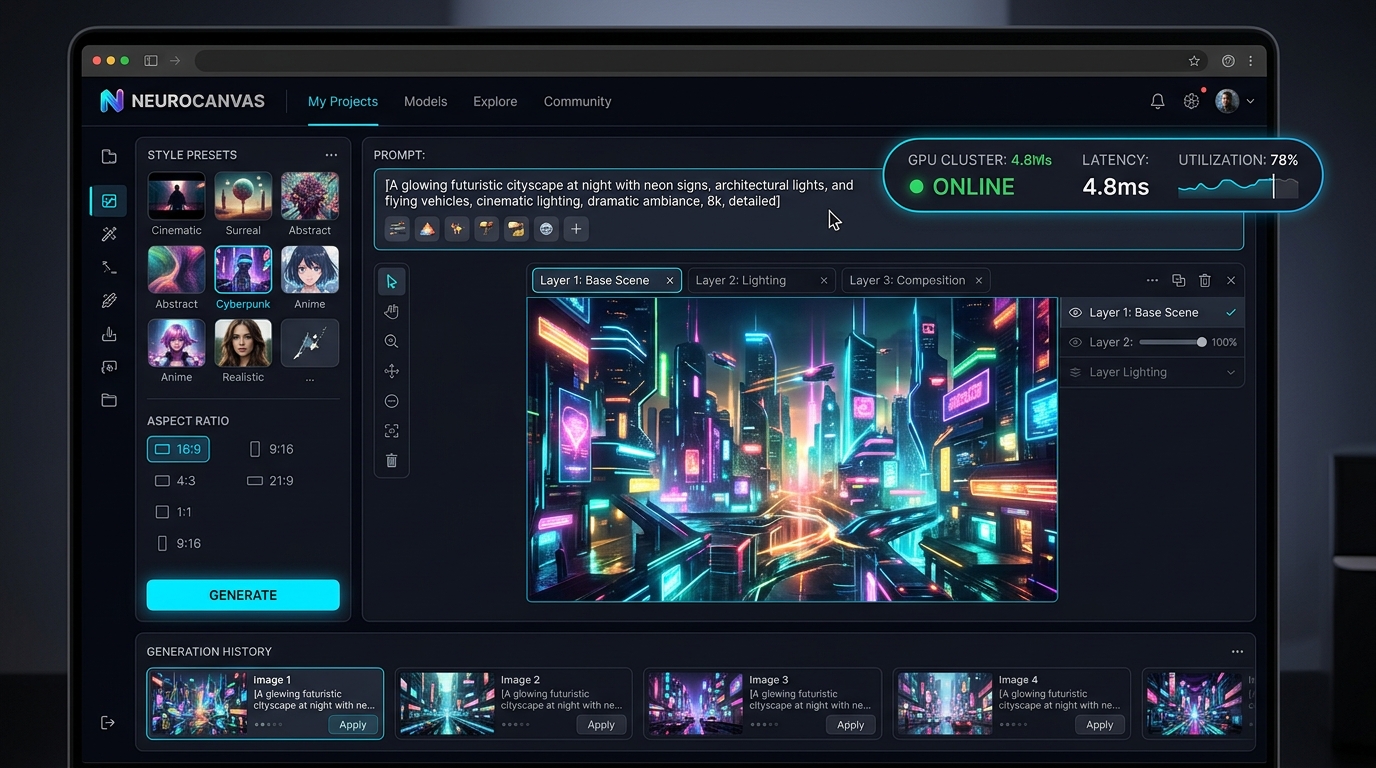The image size is (1376, 768).
Task: Expand more style presets via the ellipsis tile
Action: (x=310, y=344)
